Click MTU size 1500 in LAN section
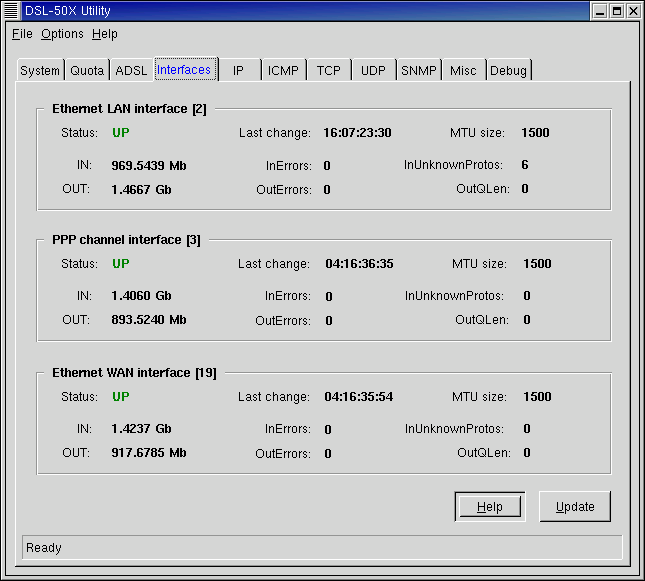645x581 pixels. 535,133
